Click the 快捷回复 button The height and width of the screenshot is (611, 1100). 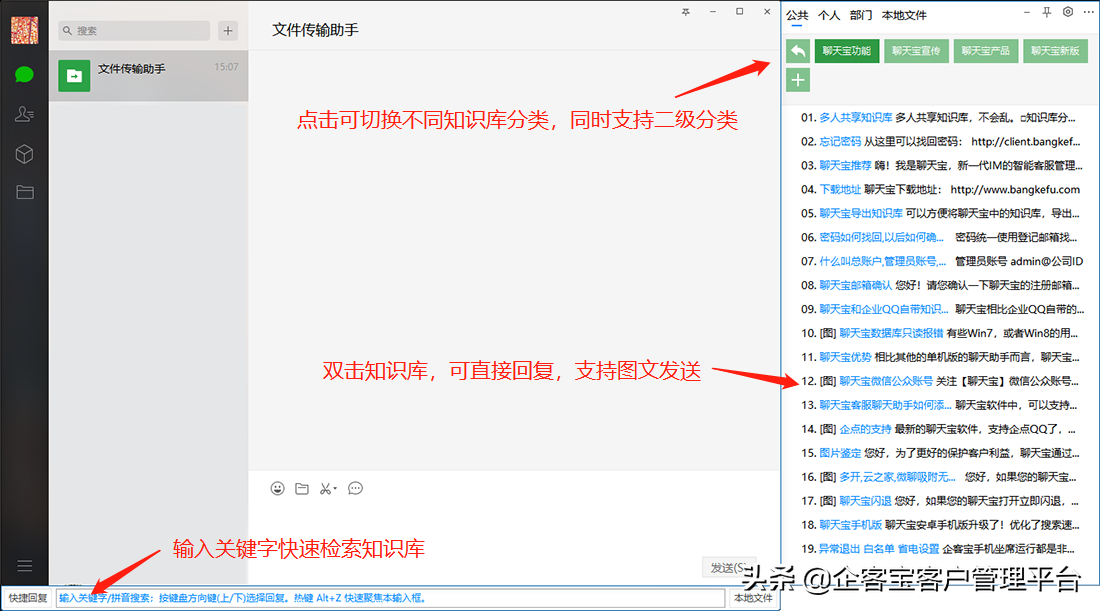pyautogui.click(x=27, y=598)
